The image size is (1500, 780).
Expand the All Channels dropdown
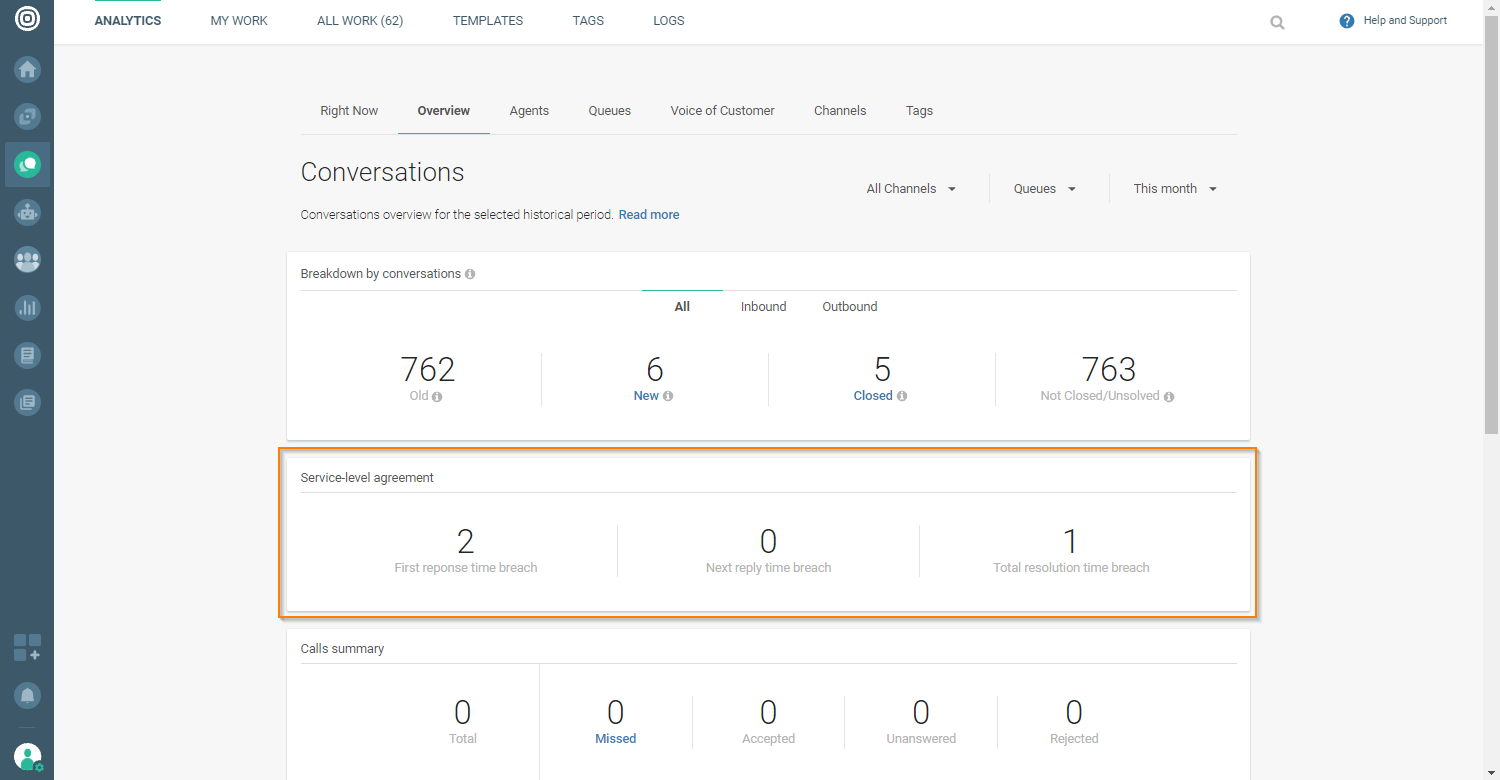(911, 189)
